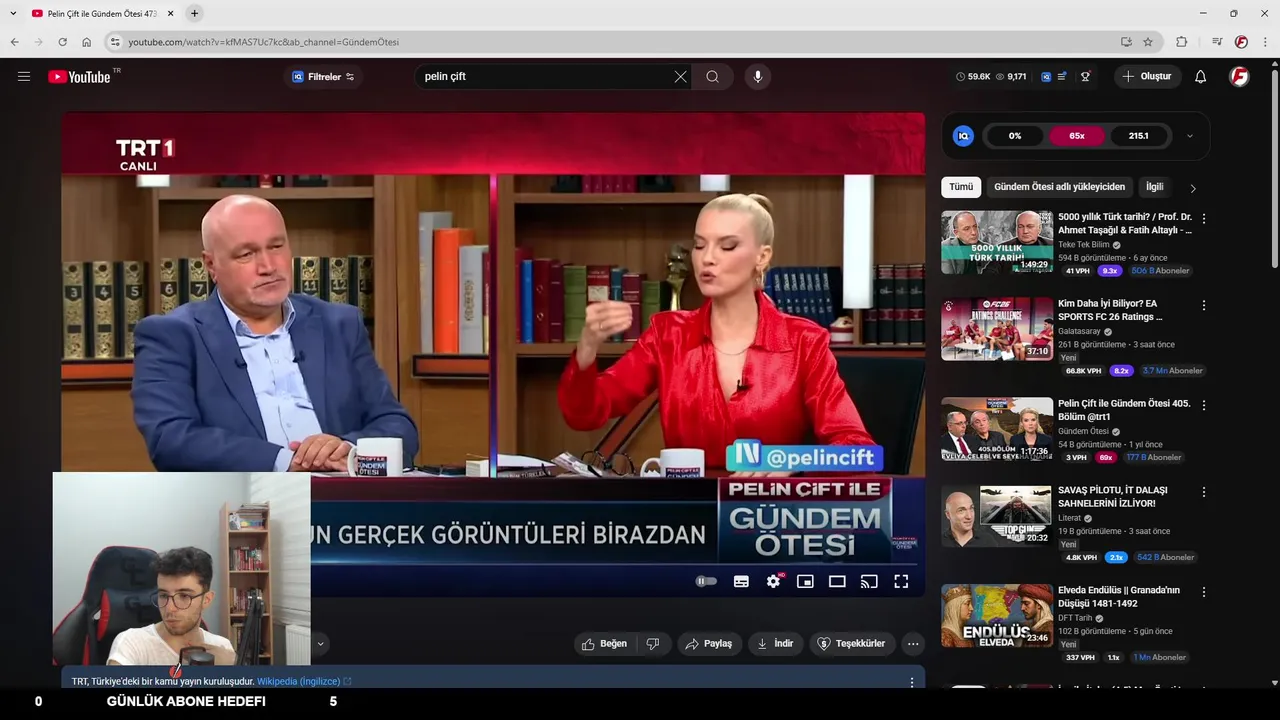Open Chrome tab search dropdown
Screen dimensions: 1280x720
pyautogui.click(x=13, y=14)
